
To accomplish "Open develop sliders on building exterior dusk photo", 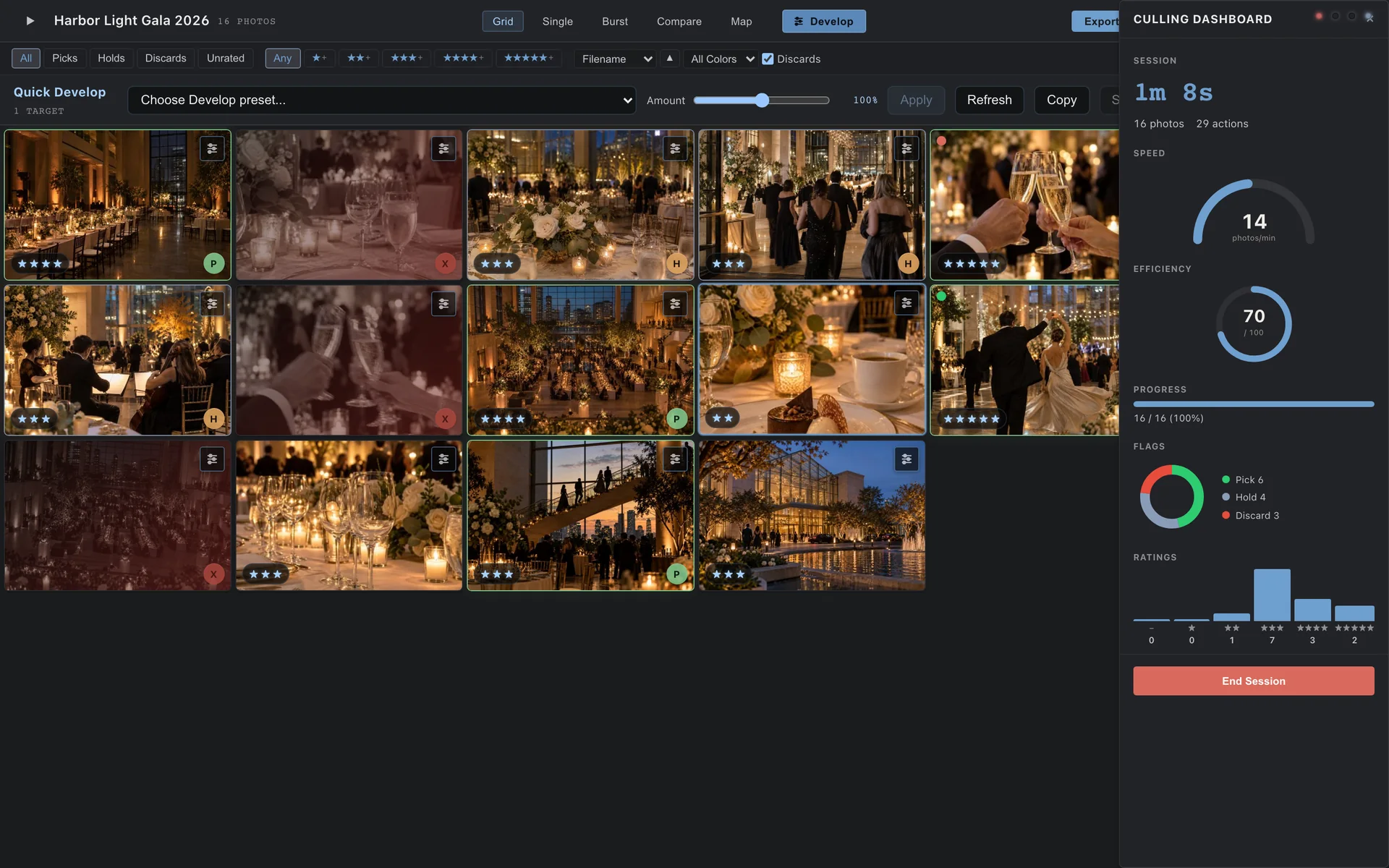I will [906, 459].
